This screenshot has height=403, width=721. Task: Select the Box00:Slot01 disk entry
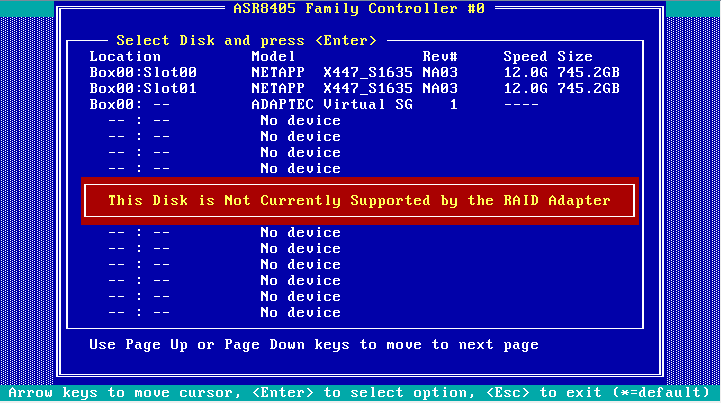point(143,89)
